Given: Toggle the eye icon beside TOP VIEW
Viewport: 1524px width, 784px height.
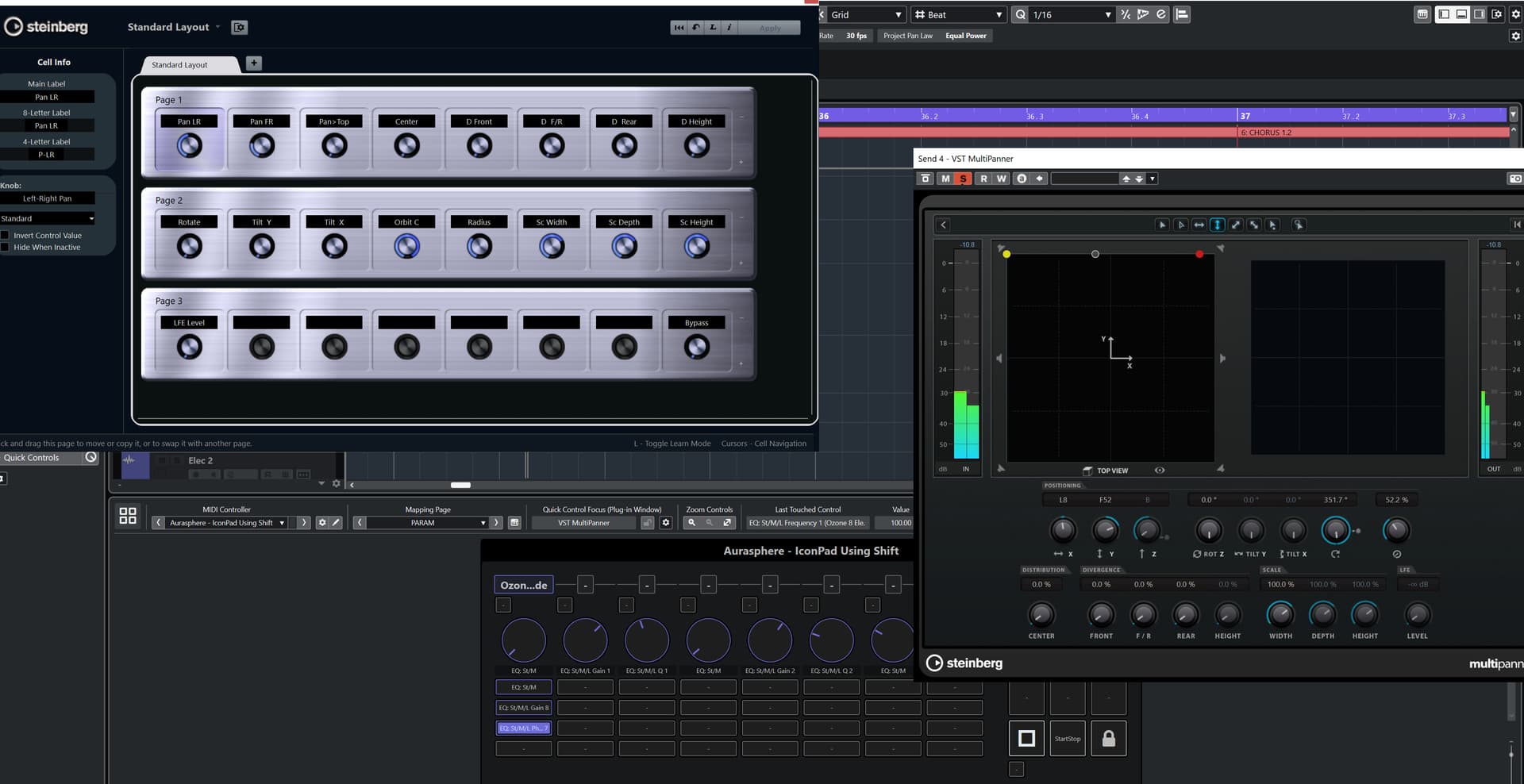Looking at the screenshot, I should 1160,471.
